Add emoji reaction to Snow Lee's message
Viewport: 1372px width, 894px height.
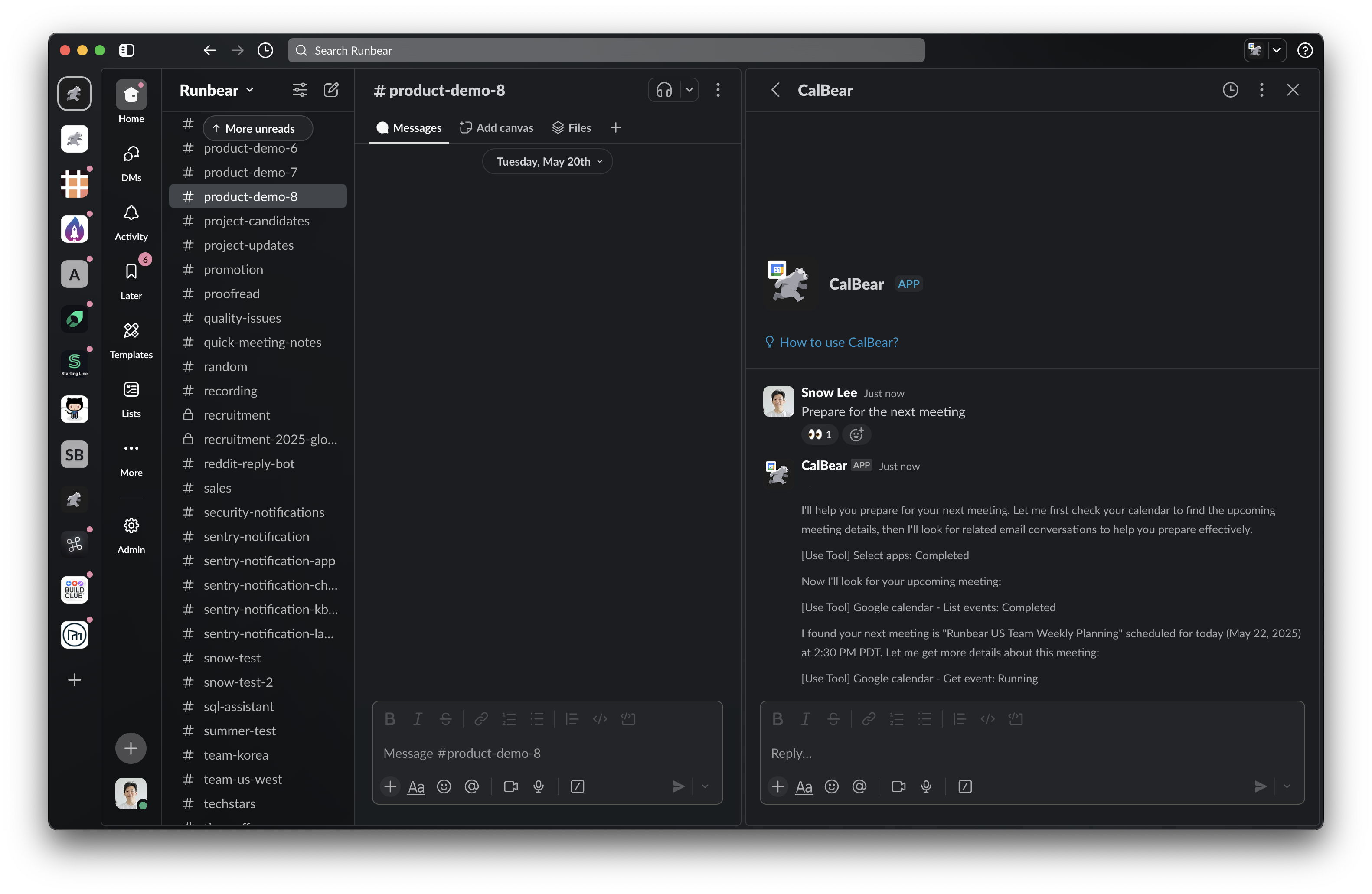tap(856, 434)
